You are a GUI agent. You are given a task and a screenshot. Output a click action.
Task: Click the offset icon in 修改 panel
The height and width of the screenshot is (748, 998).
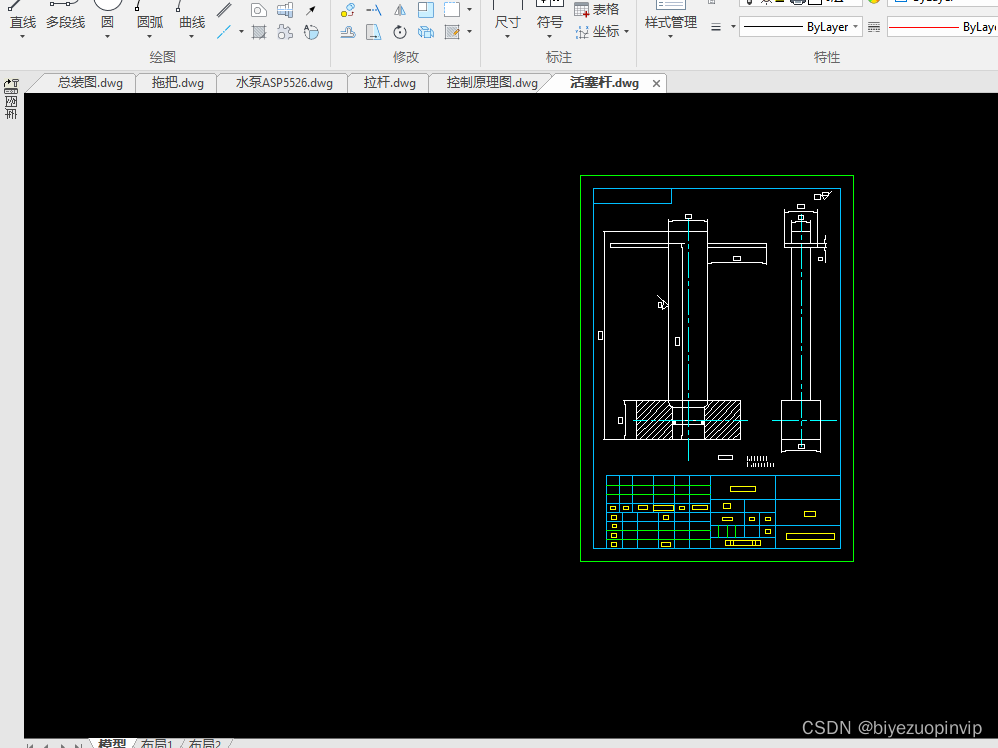click(x=348, y=32)
